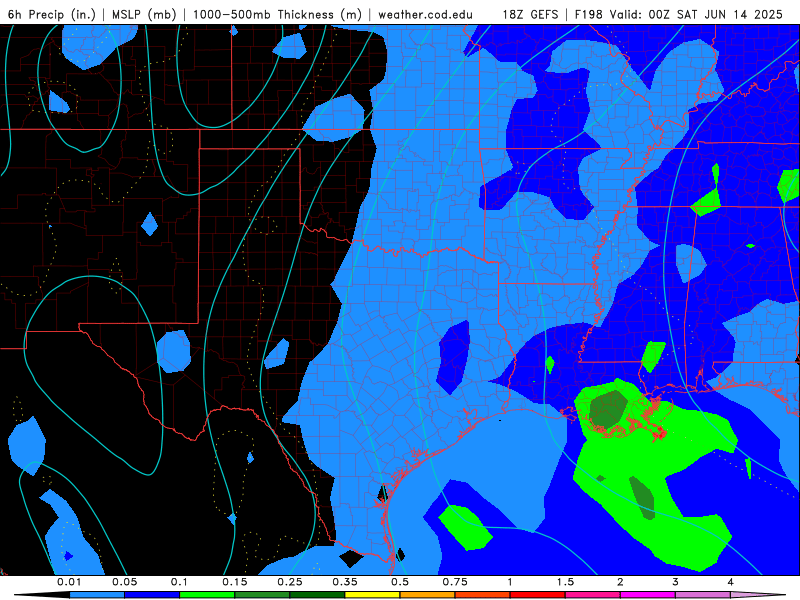Screen dimensions: 800x600
Task: Click the magenta 2–3 legend swatch
Action: pos(648,595)
